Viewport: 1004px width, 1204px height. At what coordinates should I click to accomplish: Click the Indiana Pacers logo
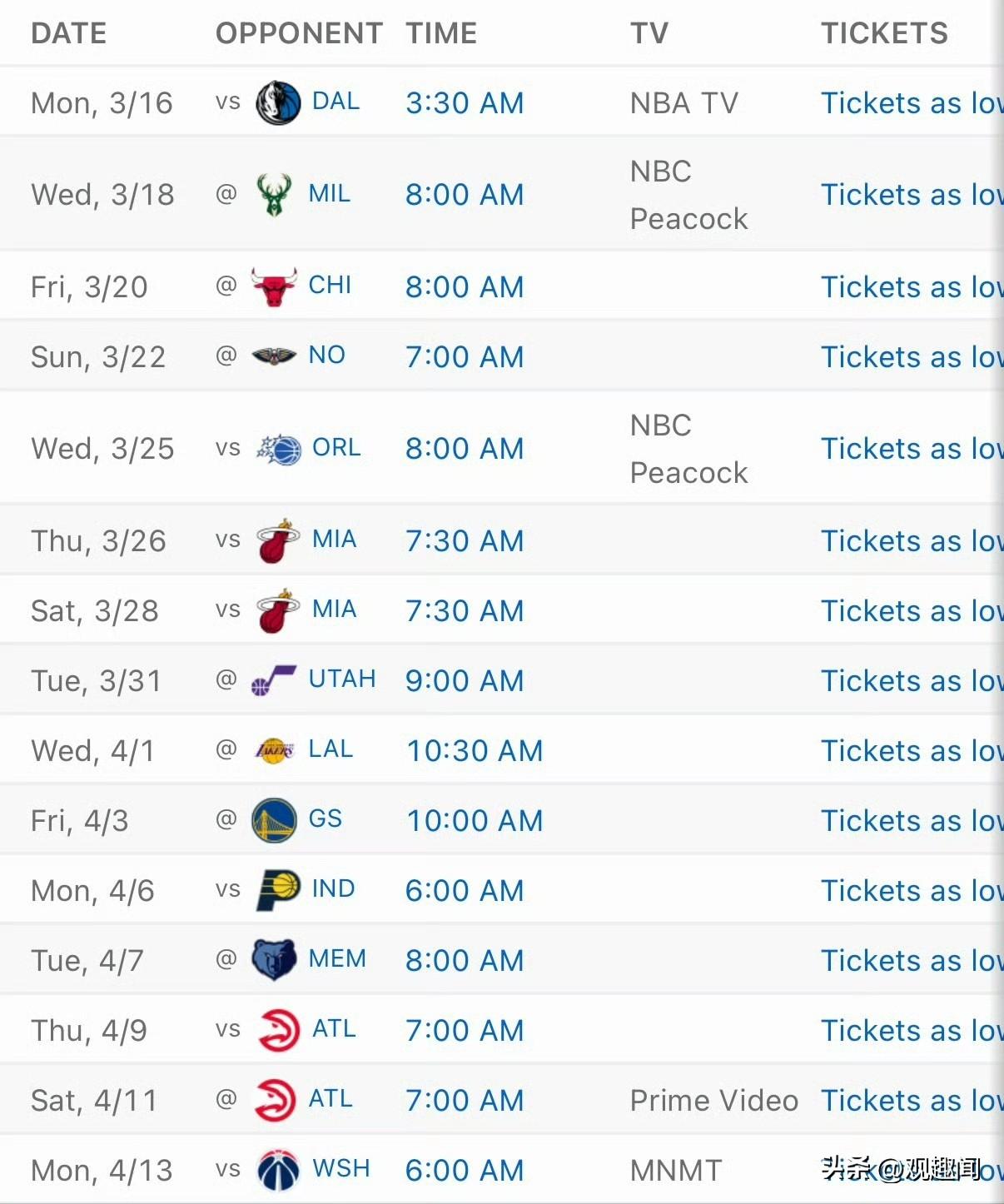pyautogui.click(x=278, y=891)
